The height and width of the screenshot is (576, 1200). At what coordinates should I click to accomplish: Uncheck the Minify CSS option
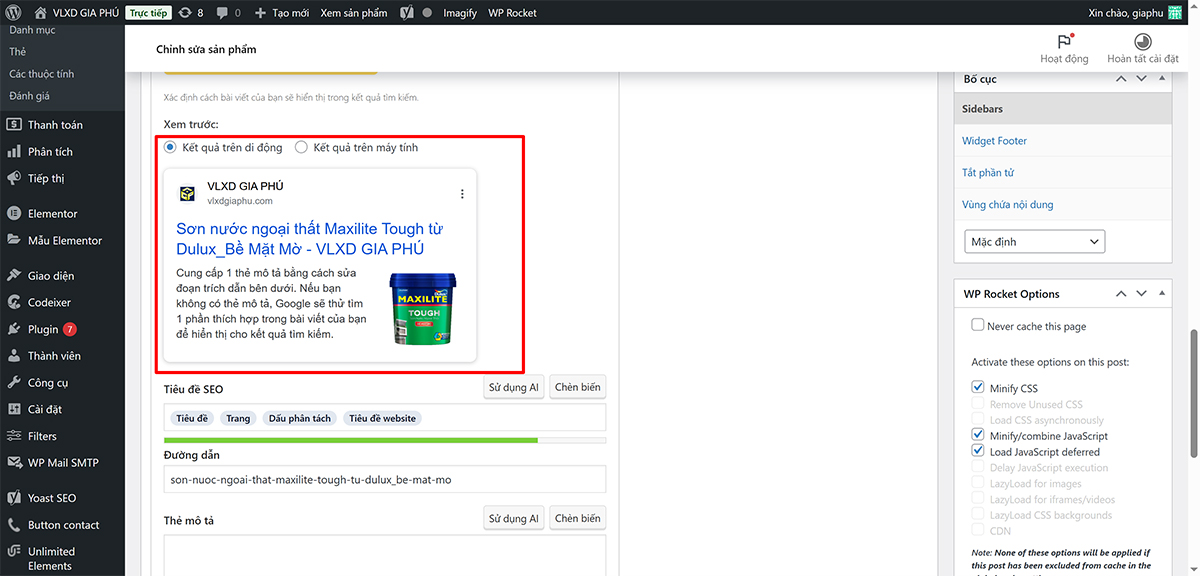[978, 388]
